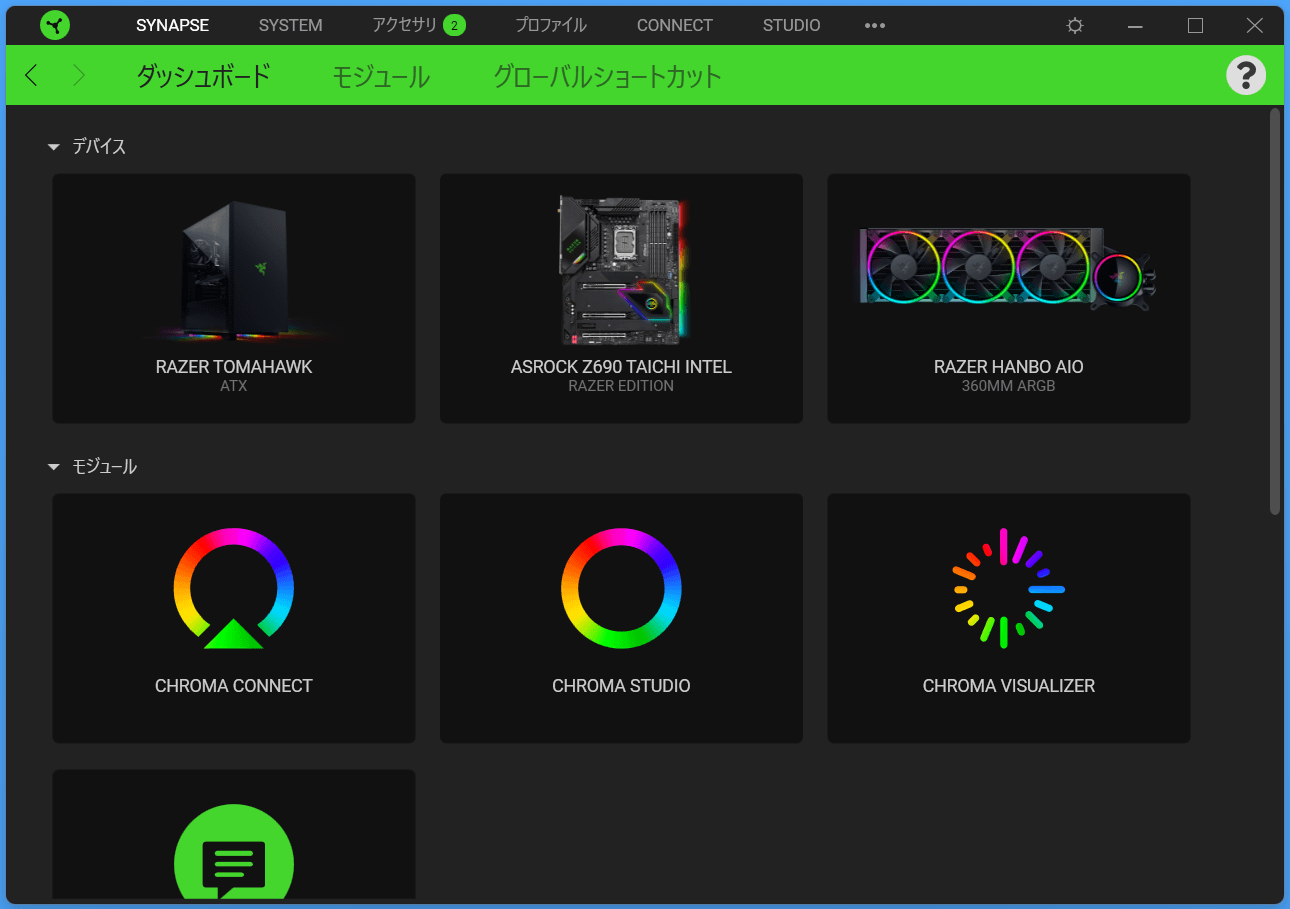
Task: Click the CHROMA STUDIO label
Action: [621, 686]
